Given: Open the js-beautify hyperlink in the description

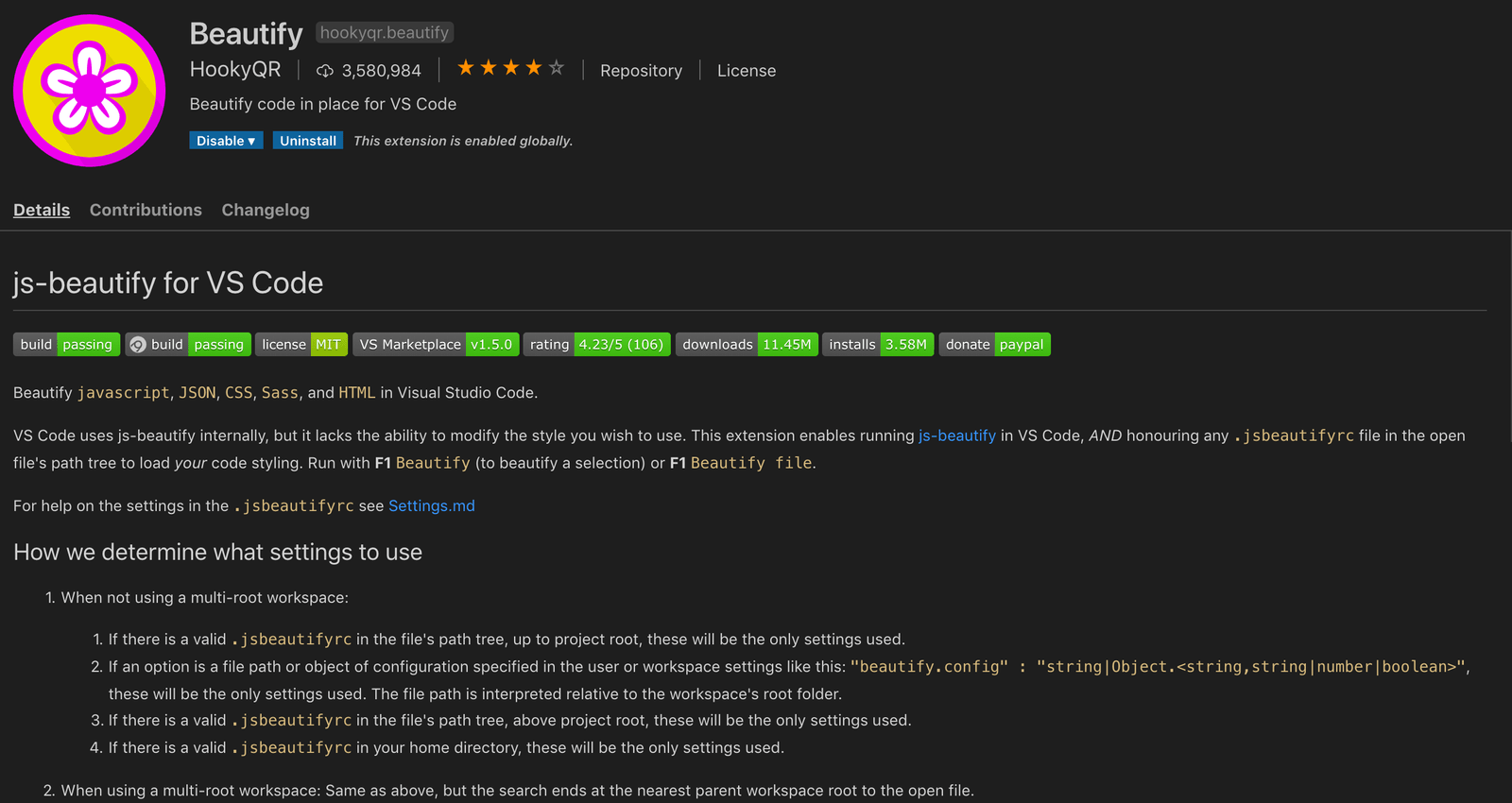Looking at the screenshot, I should point(957,436).
